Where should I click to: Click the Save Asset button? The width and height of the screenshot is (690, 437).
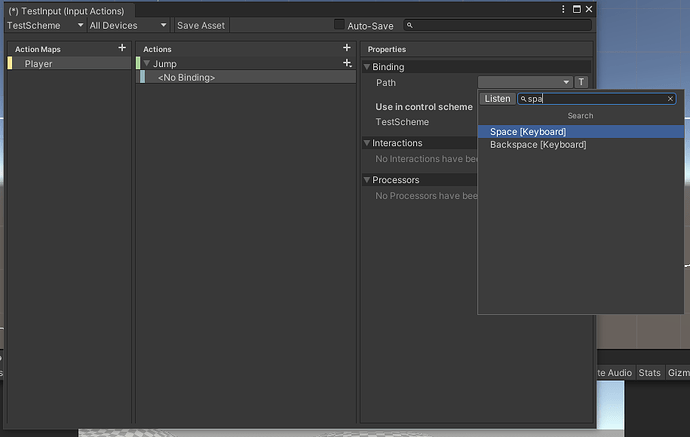[x=201, y=25]
